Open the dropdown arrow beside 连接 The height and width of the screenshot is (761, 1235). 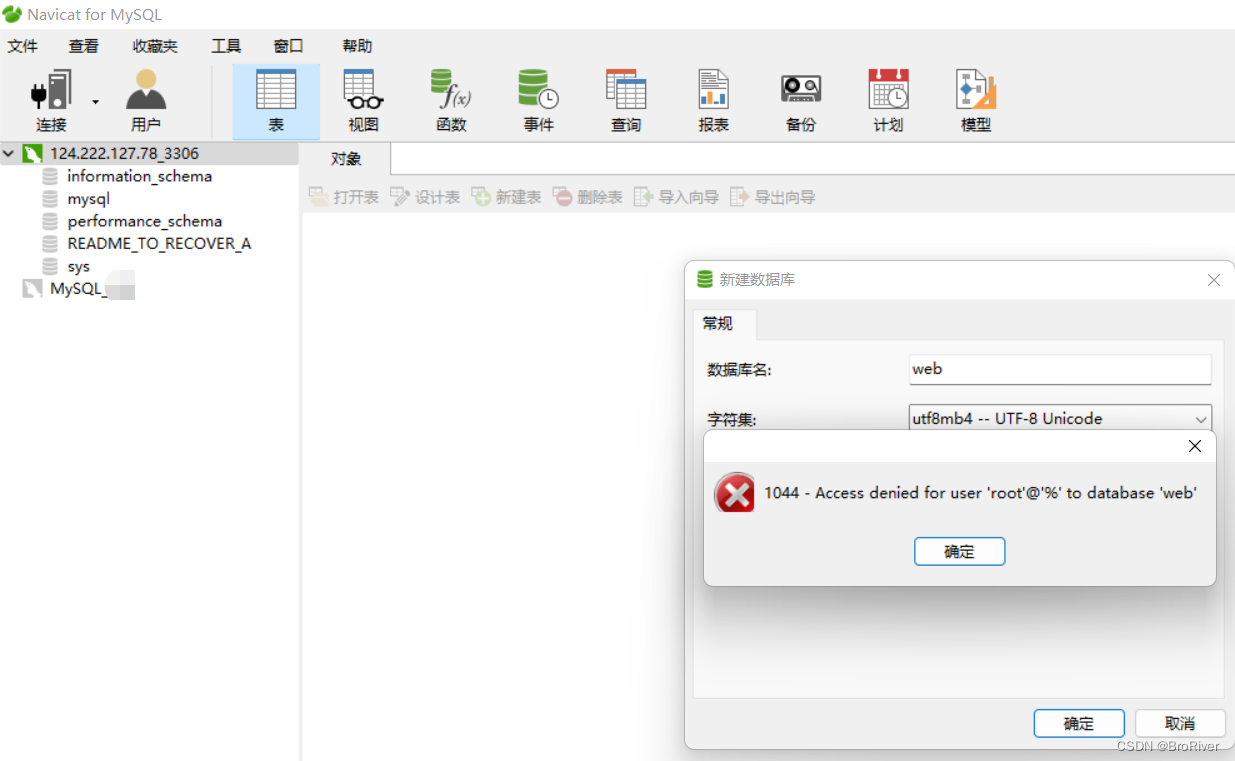pos(96,101)
